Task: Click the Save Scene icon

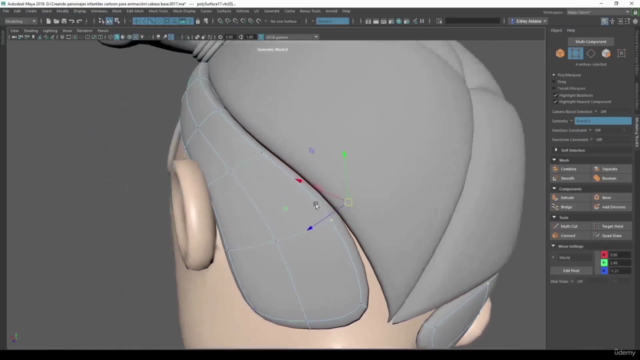Action: (x=64, y=21)
